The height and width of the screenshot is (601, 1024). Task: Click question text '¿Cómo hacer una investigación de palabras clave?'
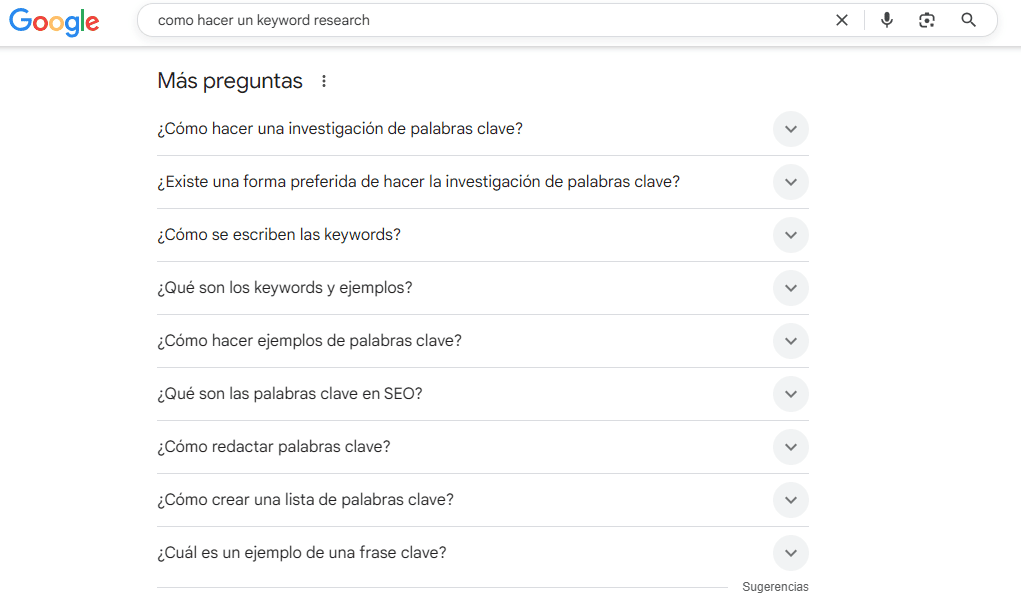click(340, 129)
